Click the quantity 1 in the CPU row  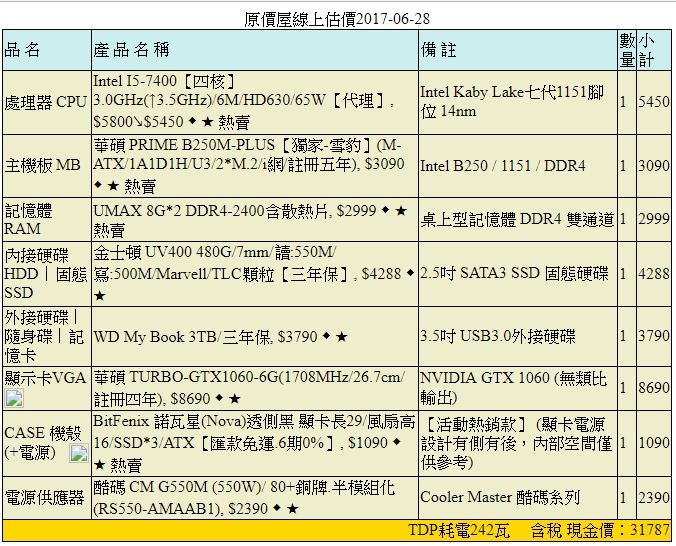click(623, 102)
